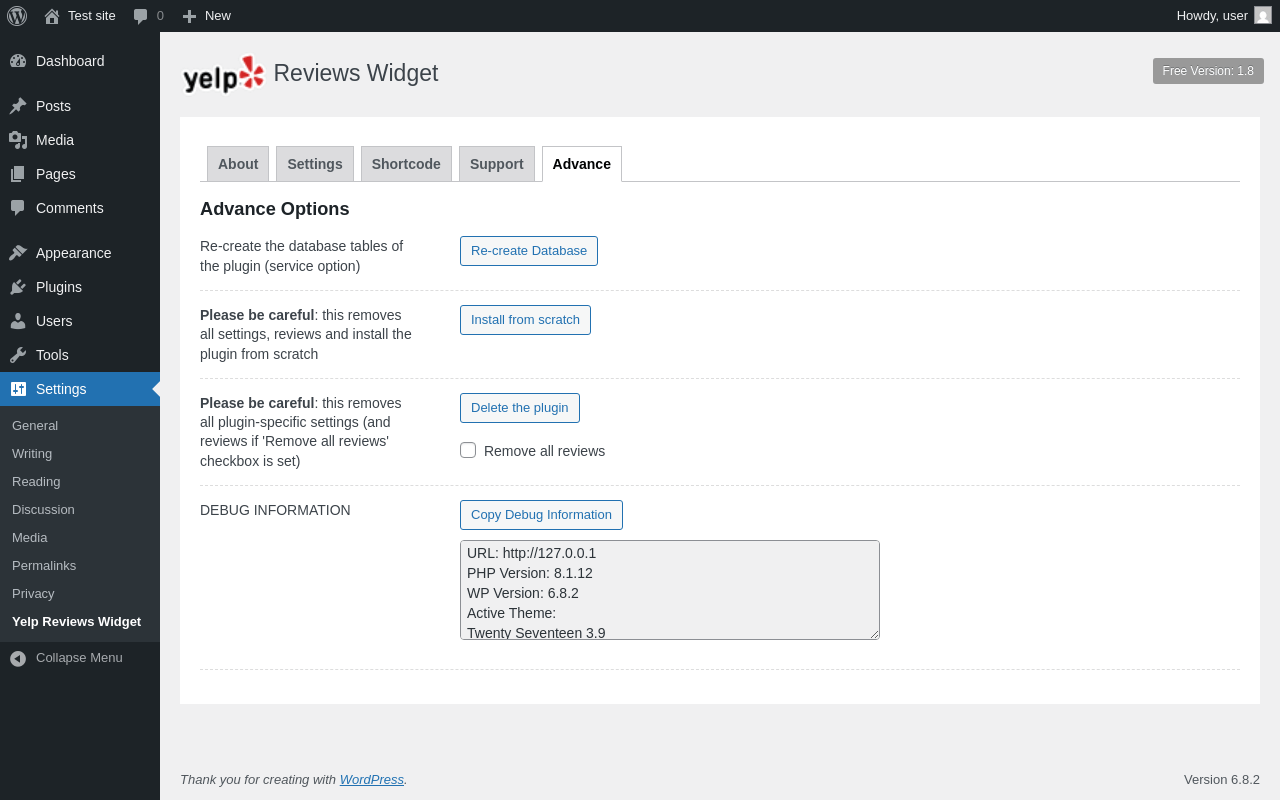Click the Plugins plug icon
Image resolution: width=1280 pixels, height=800 pixels.
[18, 287]
